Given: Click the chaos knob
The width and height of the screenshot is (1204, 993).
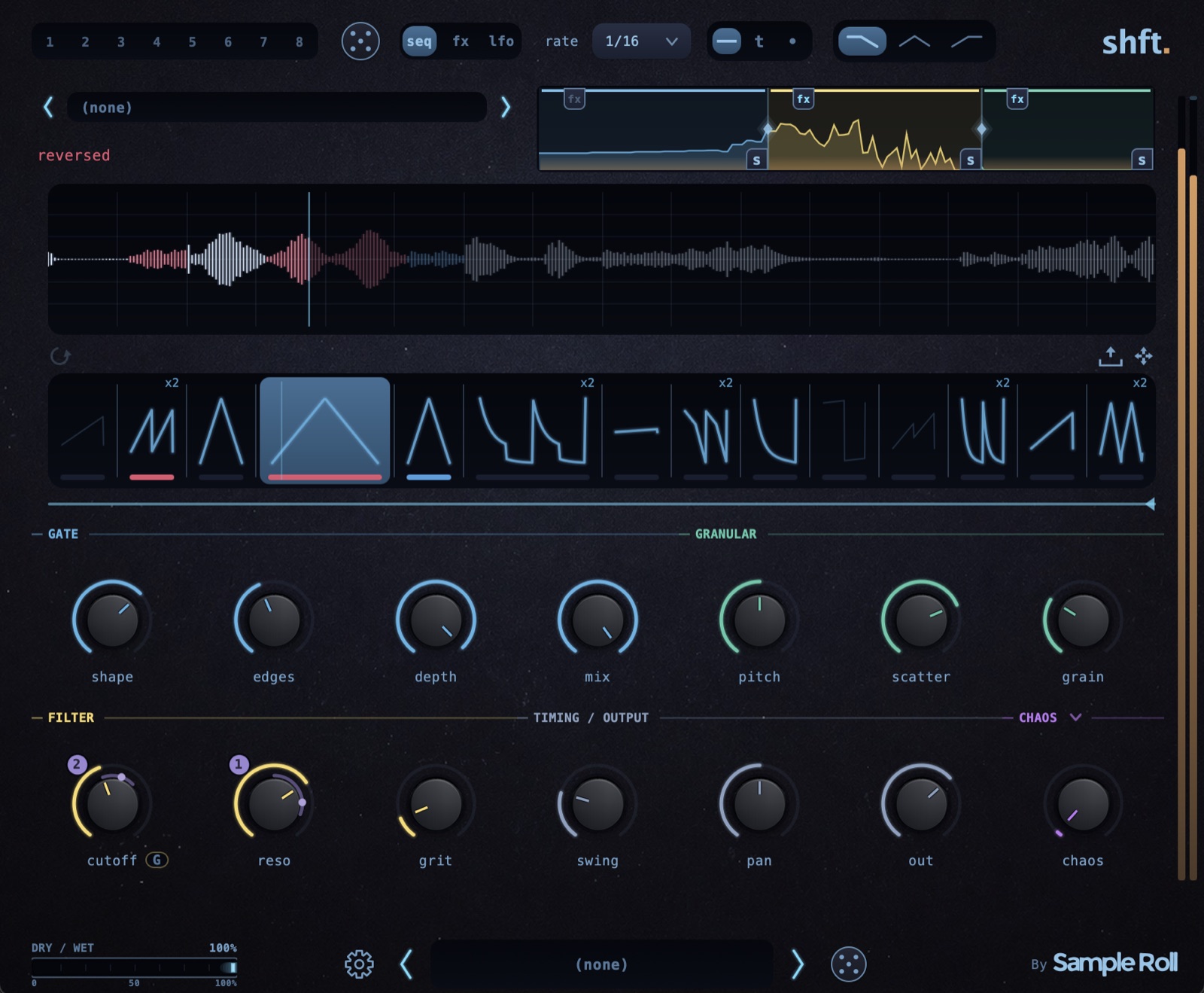Looking at the screenshot, I should tap(1083, 804).
